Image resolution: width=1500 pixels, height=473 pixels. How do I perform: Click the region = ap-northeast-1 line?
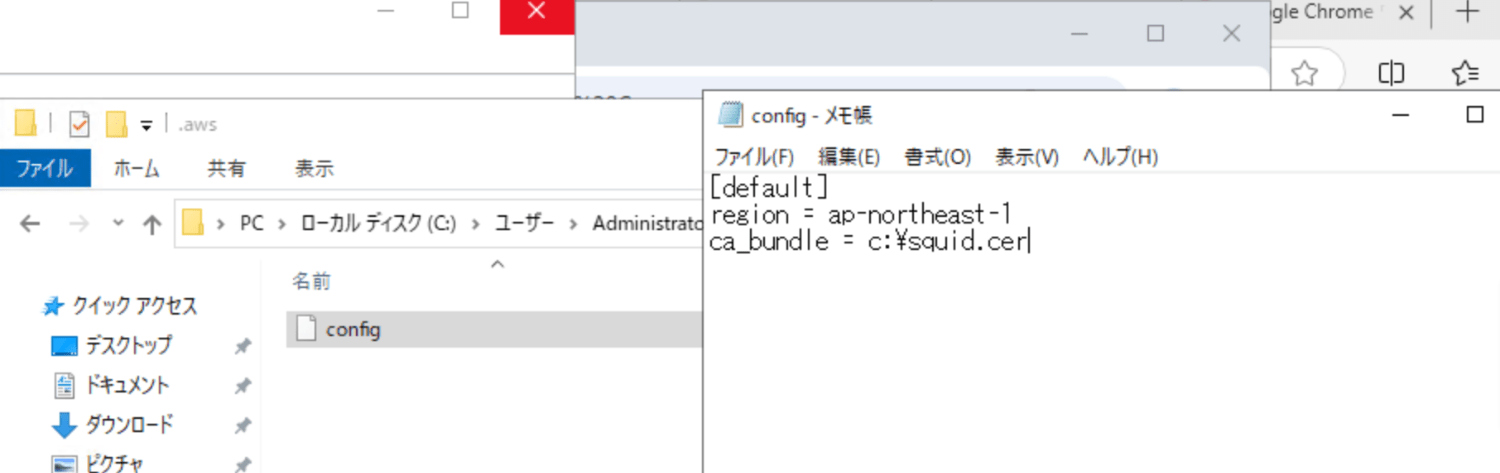(x=861, y=214)
